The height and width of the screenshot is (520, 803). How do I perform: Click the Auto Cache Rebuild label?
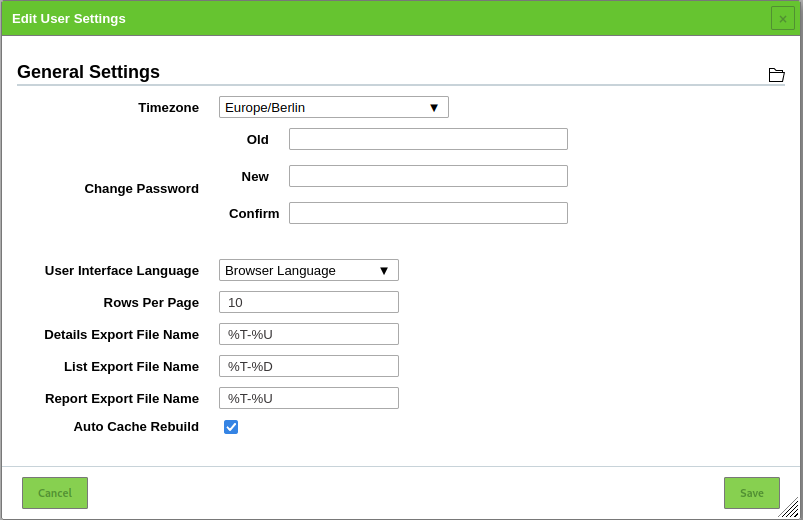pyautogui.click(x=136, y=427)
